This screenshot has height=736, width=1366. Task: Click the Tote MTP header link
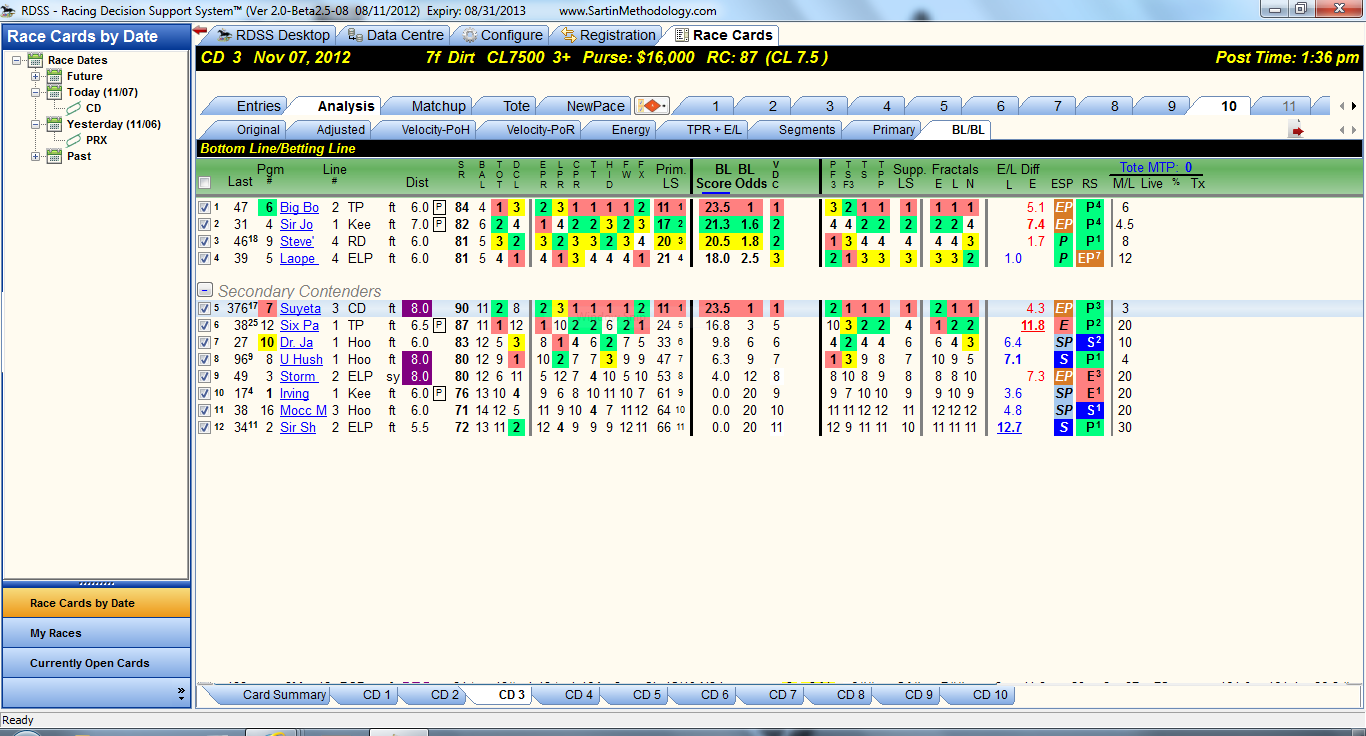[1158, 168]
